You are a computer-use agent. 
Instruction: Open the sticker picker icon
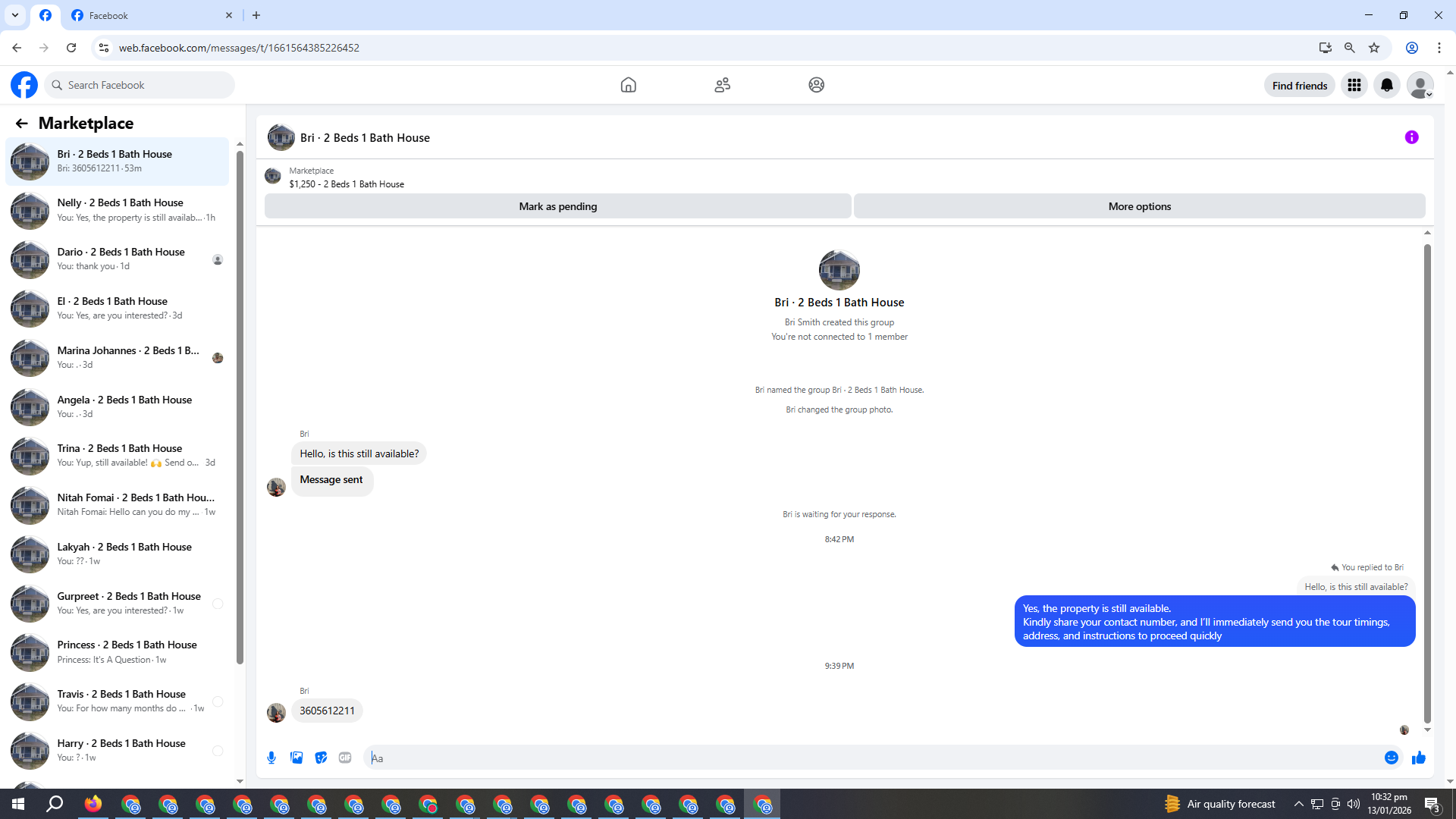click(x=321, y=758)
